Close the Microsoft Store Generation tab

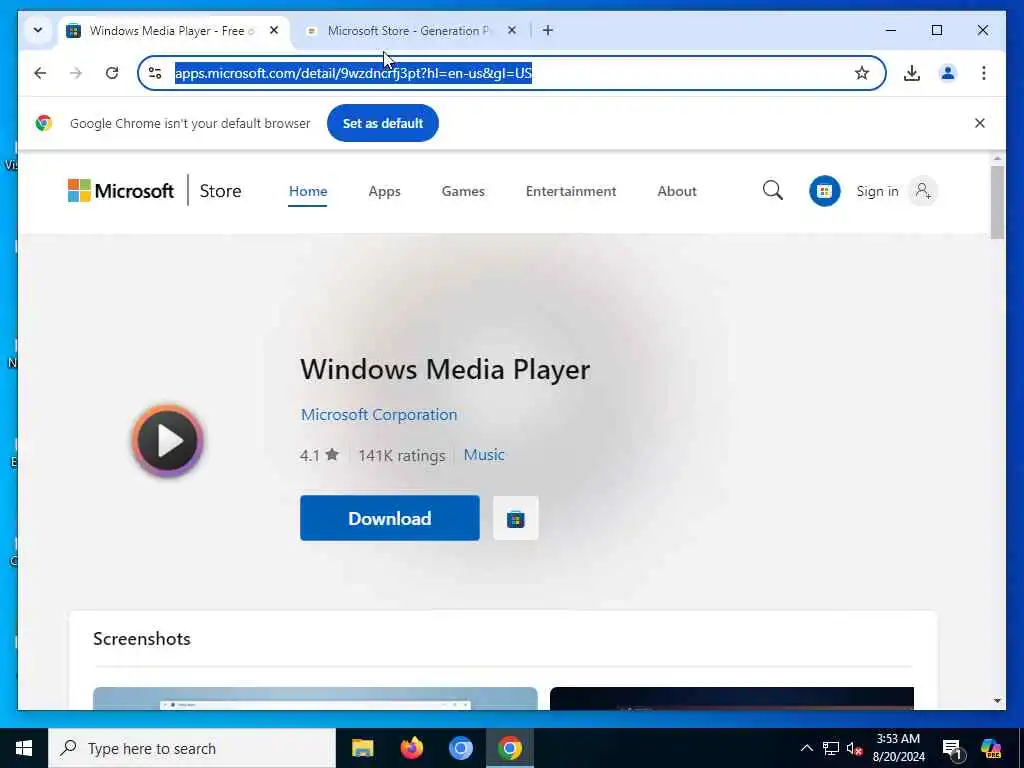(x=512, y=30)
